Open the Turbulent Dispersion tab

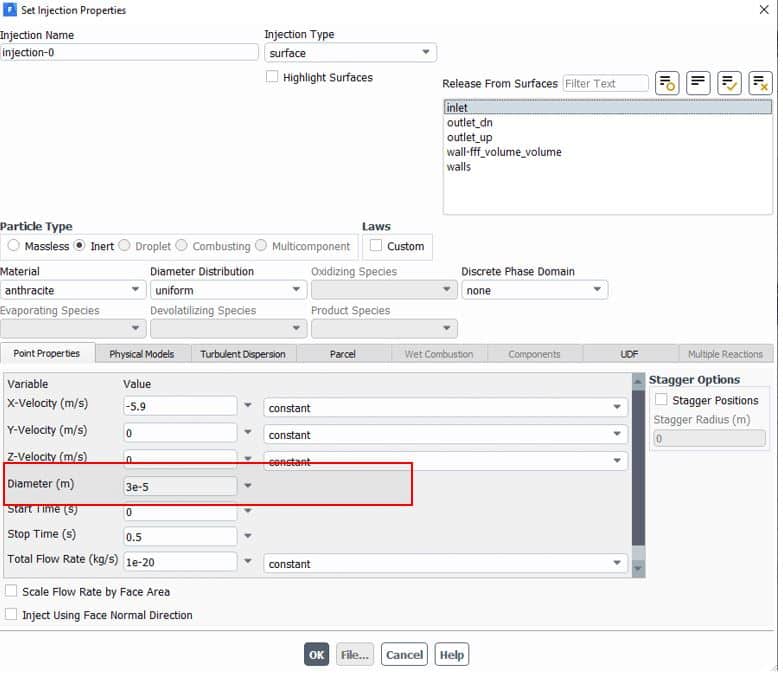[242, 354]
